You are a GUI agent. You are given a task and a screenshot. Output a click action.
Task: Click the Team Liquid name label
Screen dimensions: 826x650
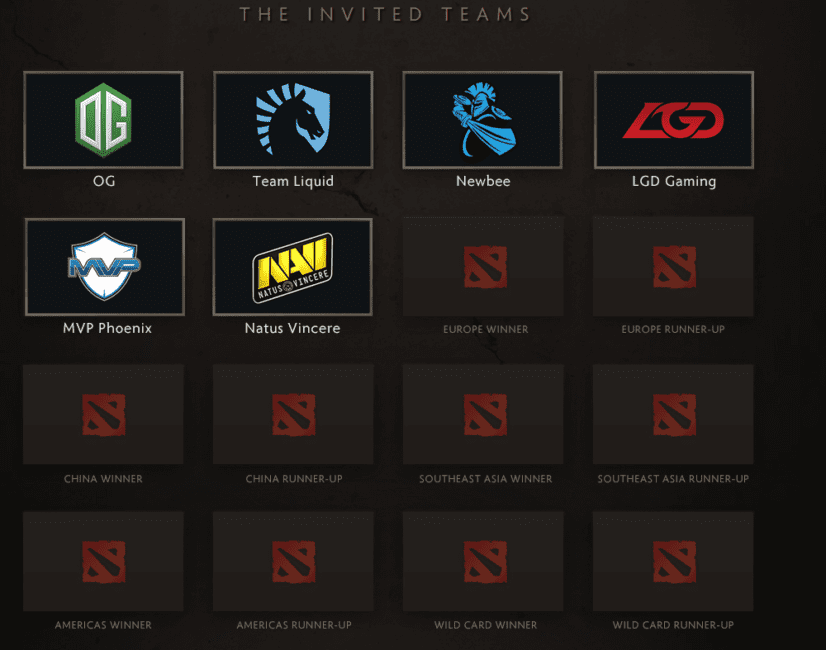pos(293,181)
